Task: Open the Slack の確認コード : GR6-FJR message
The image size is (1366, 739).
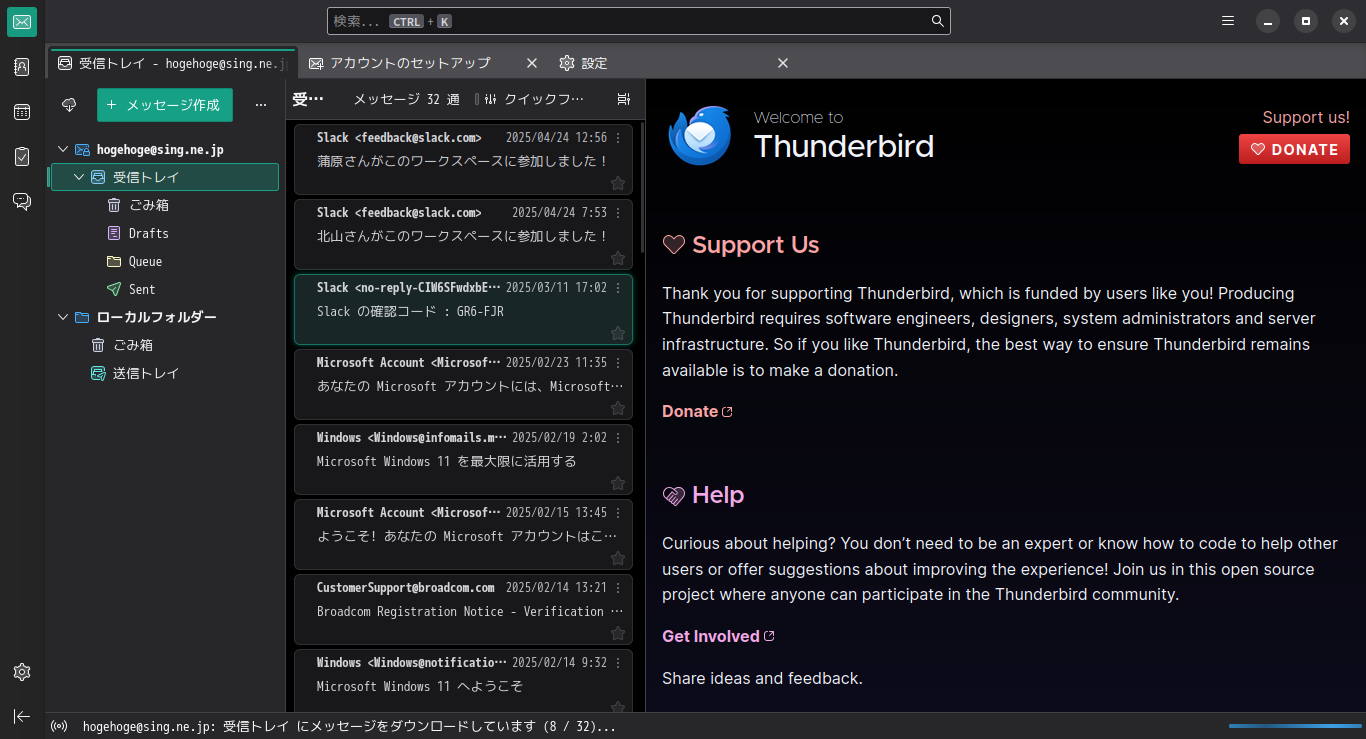Action: coord(463,310)
